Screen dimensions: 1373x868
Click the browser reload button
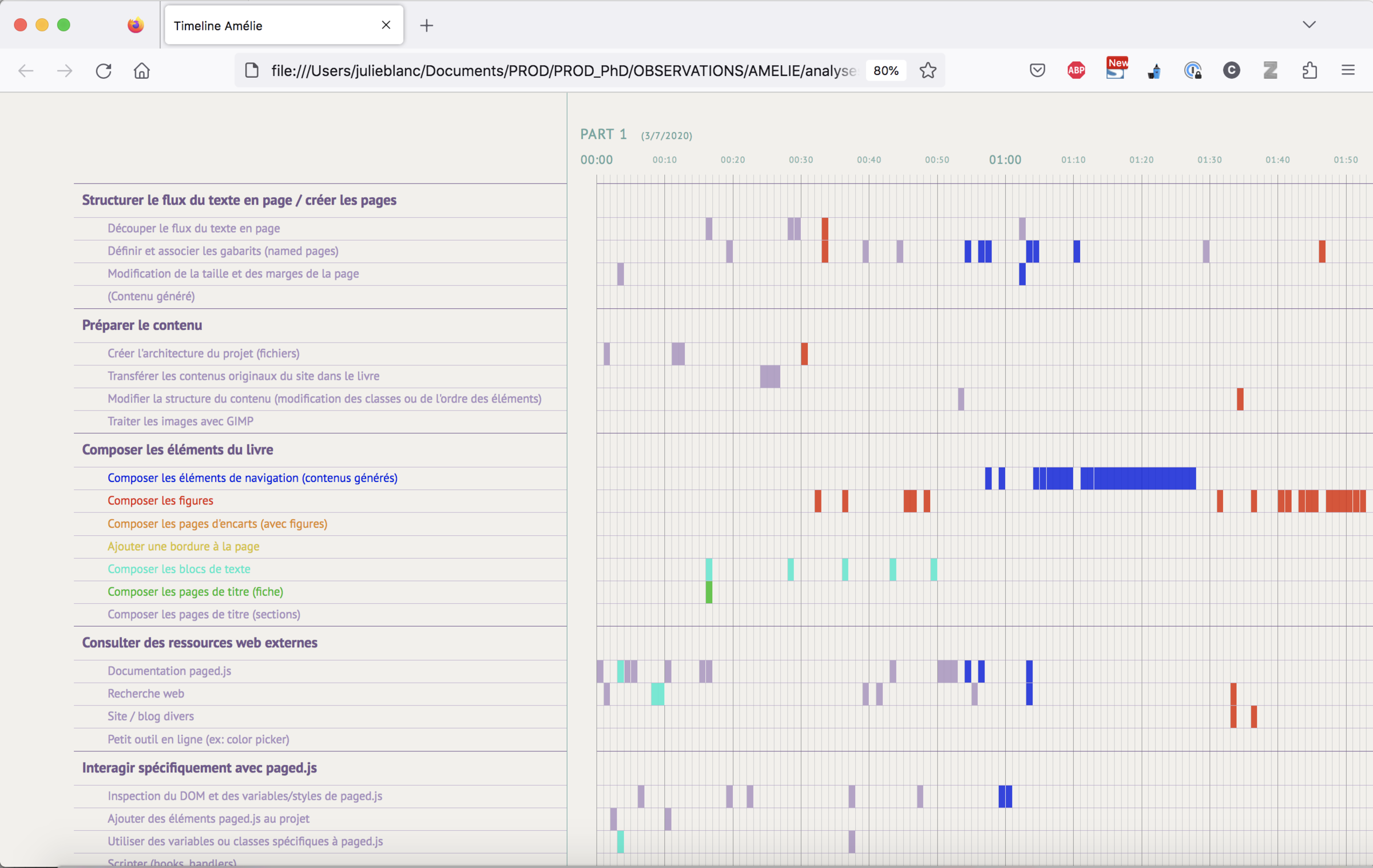click(x=104, y=71)
